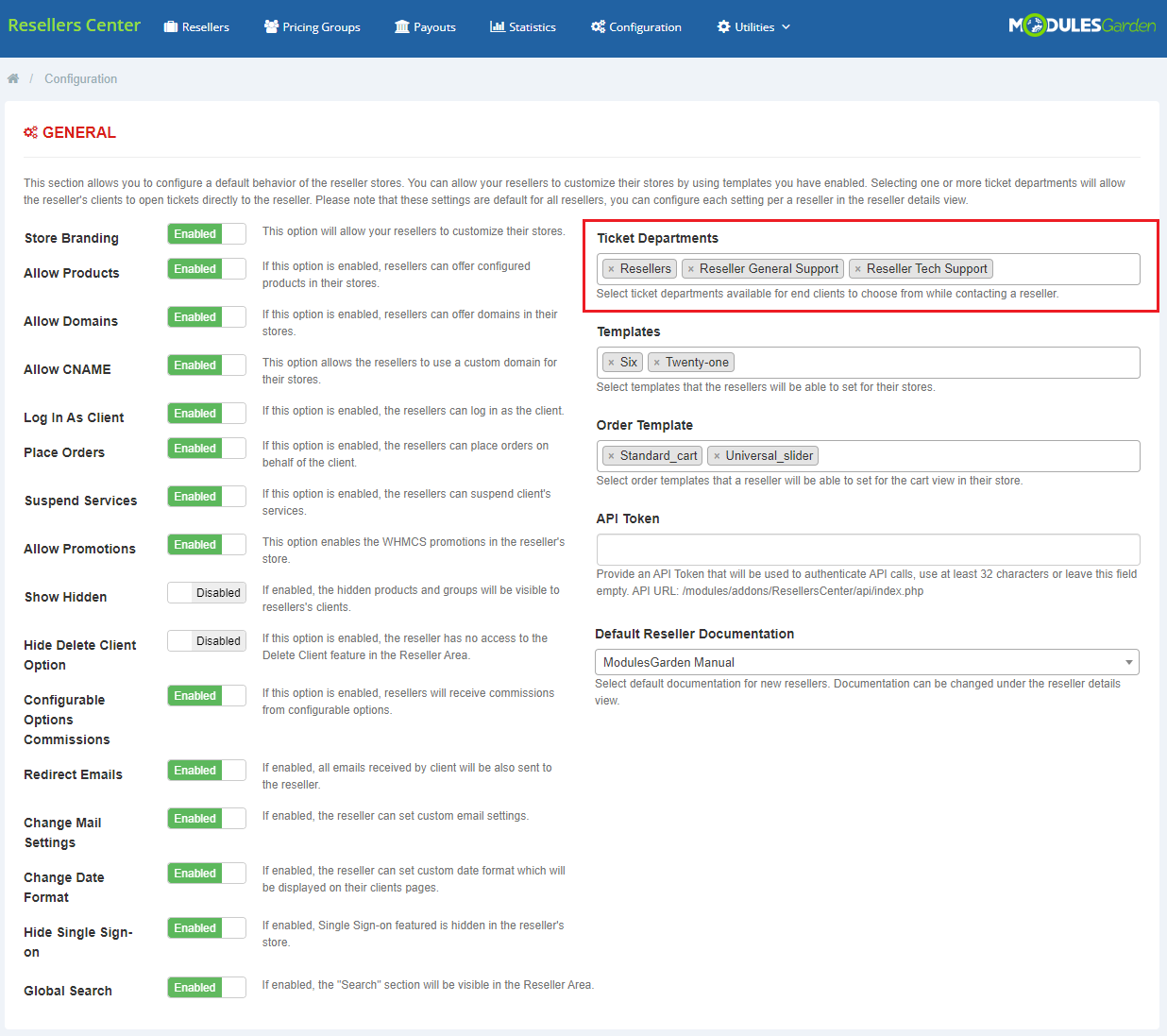Click the Configuration gears icon in navbar
Viewport: 1167px width, 1036px height.
(598, 26)
